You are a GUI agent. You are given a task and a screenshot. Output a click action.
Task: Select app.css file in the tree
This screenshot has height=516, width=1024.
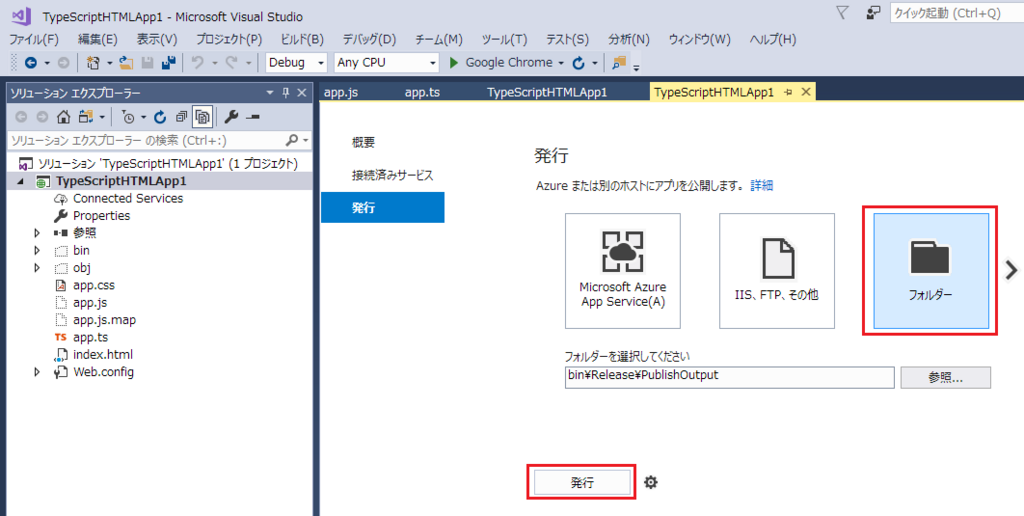point(94,285)
